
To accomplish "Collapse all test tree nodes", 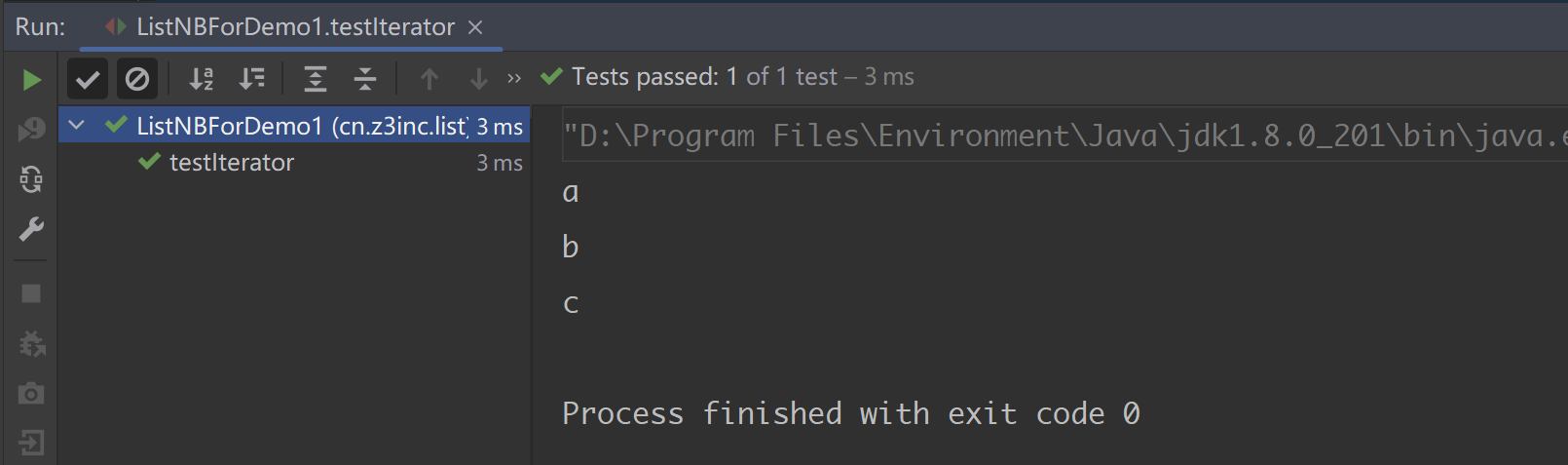I will tap(365, 79).
